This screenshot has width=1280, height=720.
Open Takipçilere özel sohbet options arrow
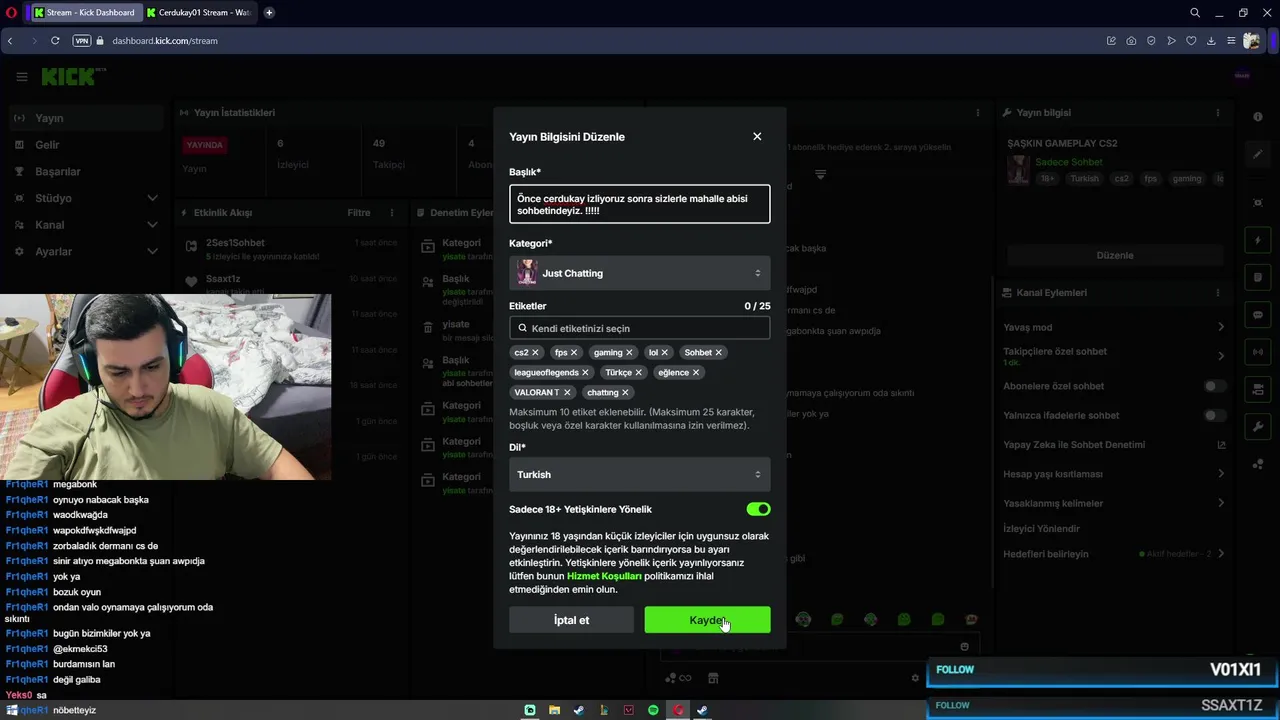tap(1221, 356)
